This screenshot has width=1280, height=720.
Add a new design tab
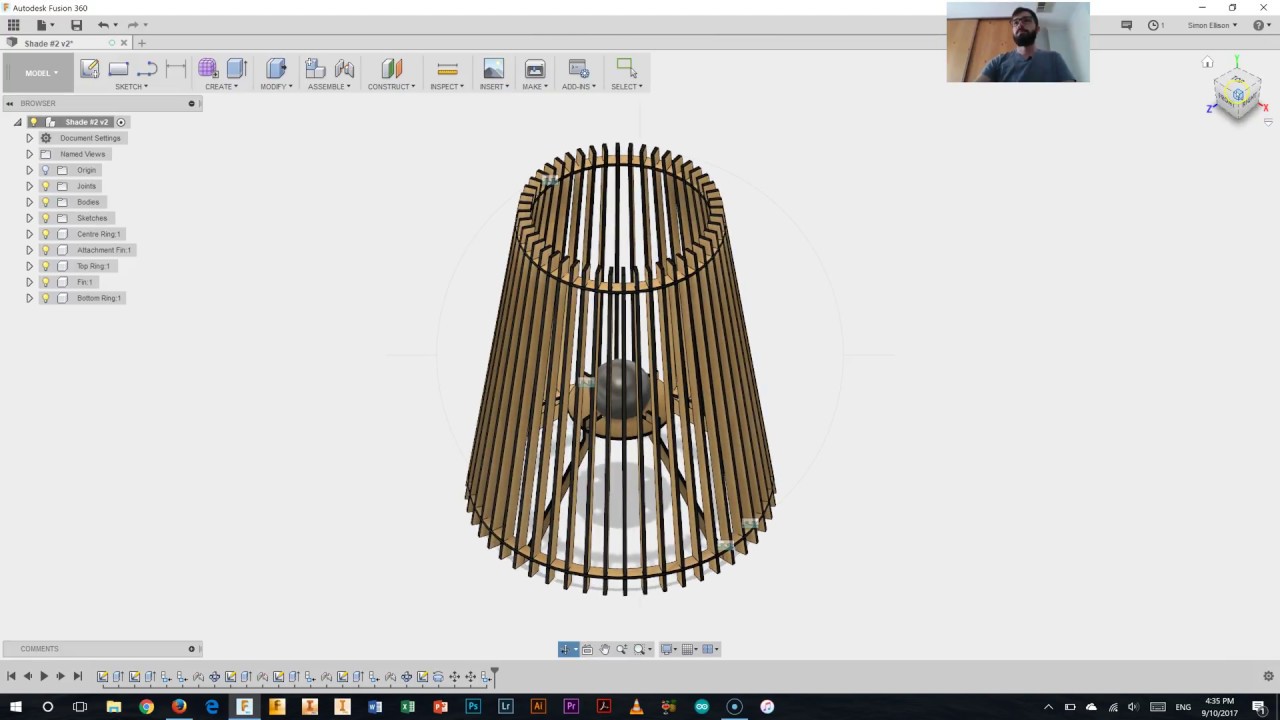pos(141,43)
